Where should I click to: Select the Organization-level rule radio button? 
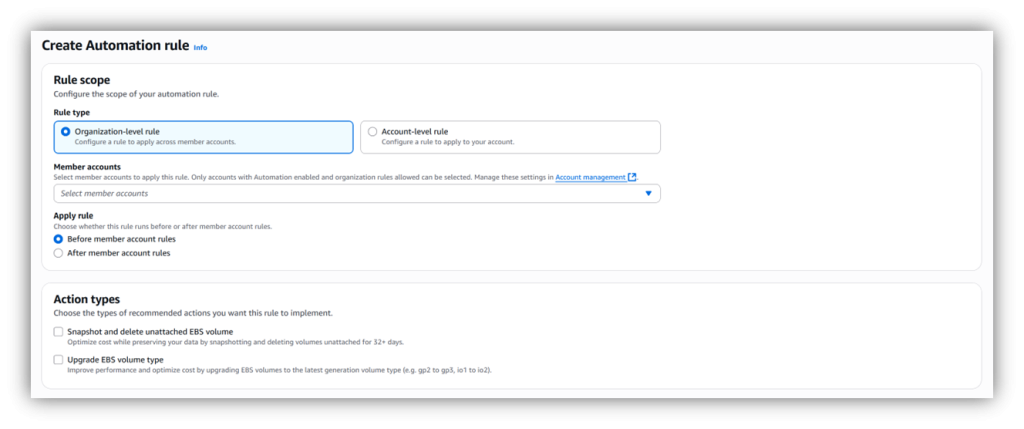click(66, 131)
